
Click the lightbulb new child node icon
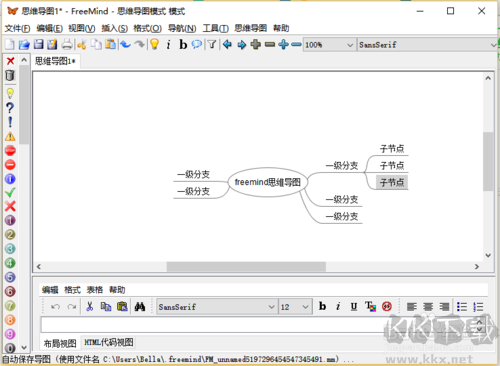click(x=154, y=44)
